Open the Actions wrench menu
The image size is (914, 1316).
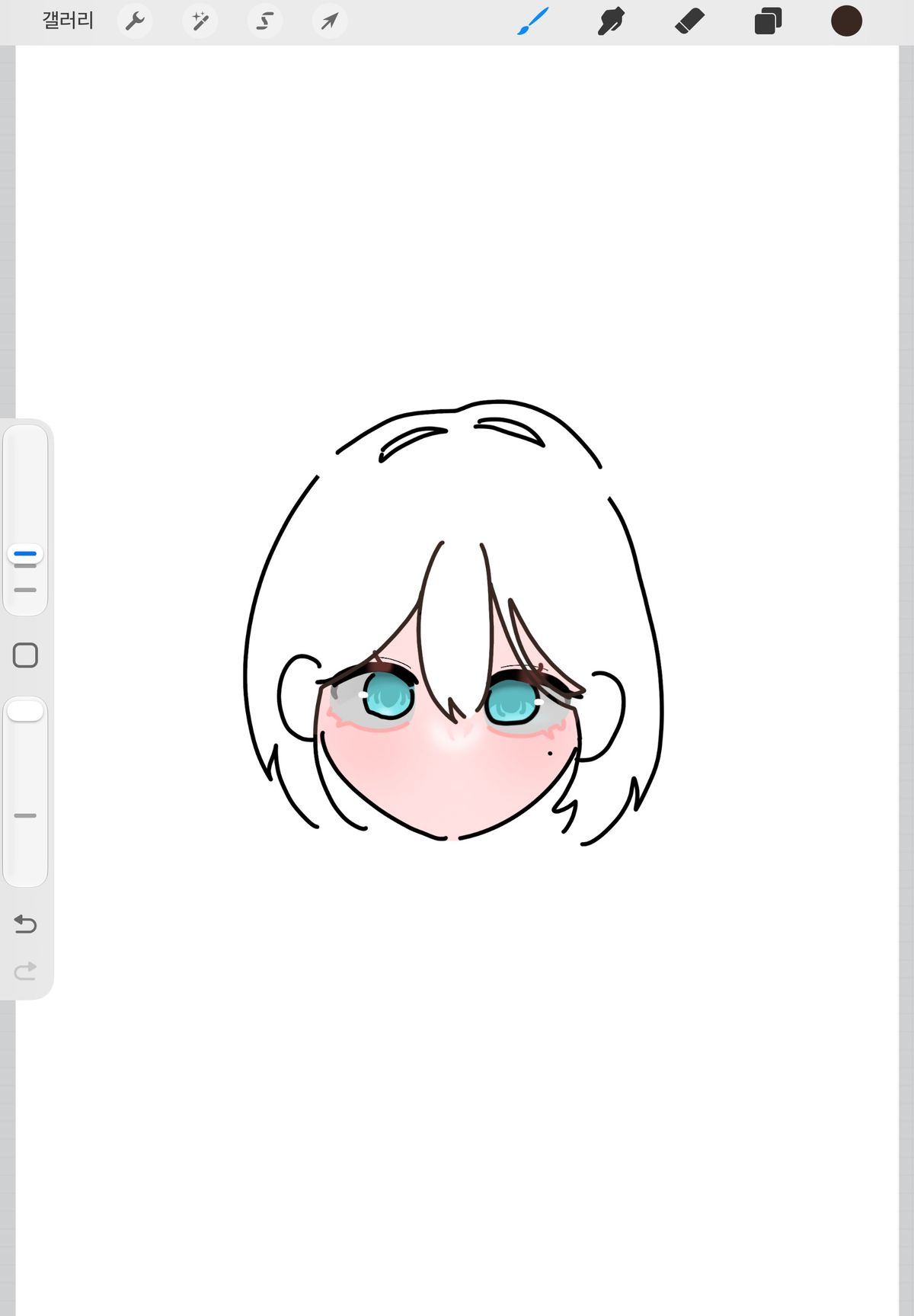135,21
